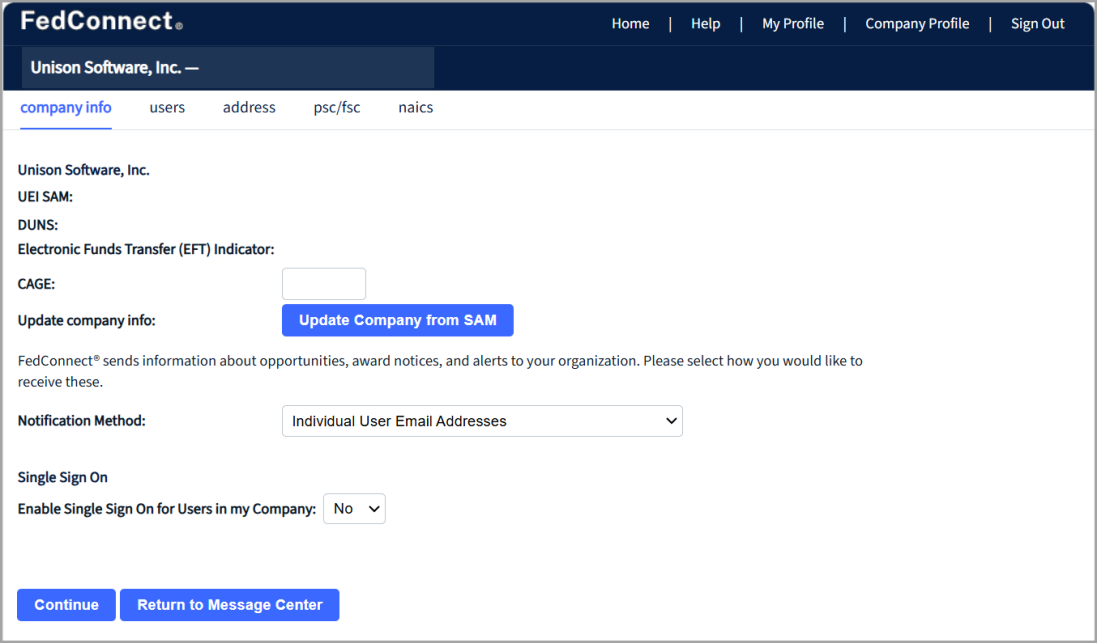Click the 'Unison Software, Inc. —' header banner
1097x643 pixels.
coord(227,68)
